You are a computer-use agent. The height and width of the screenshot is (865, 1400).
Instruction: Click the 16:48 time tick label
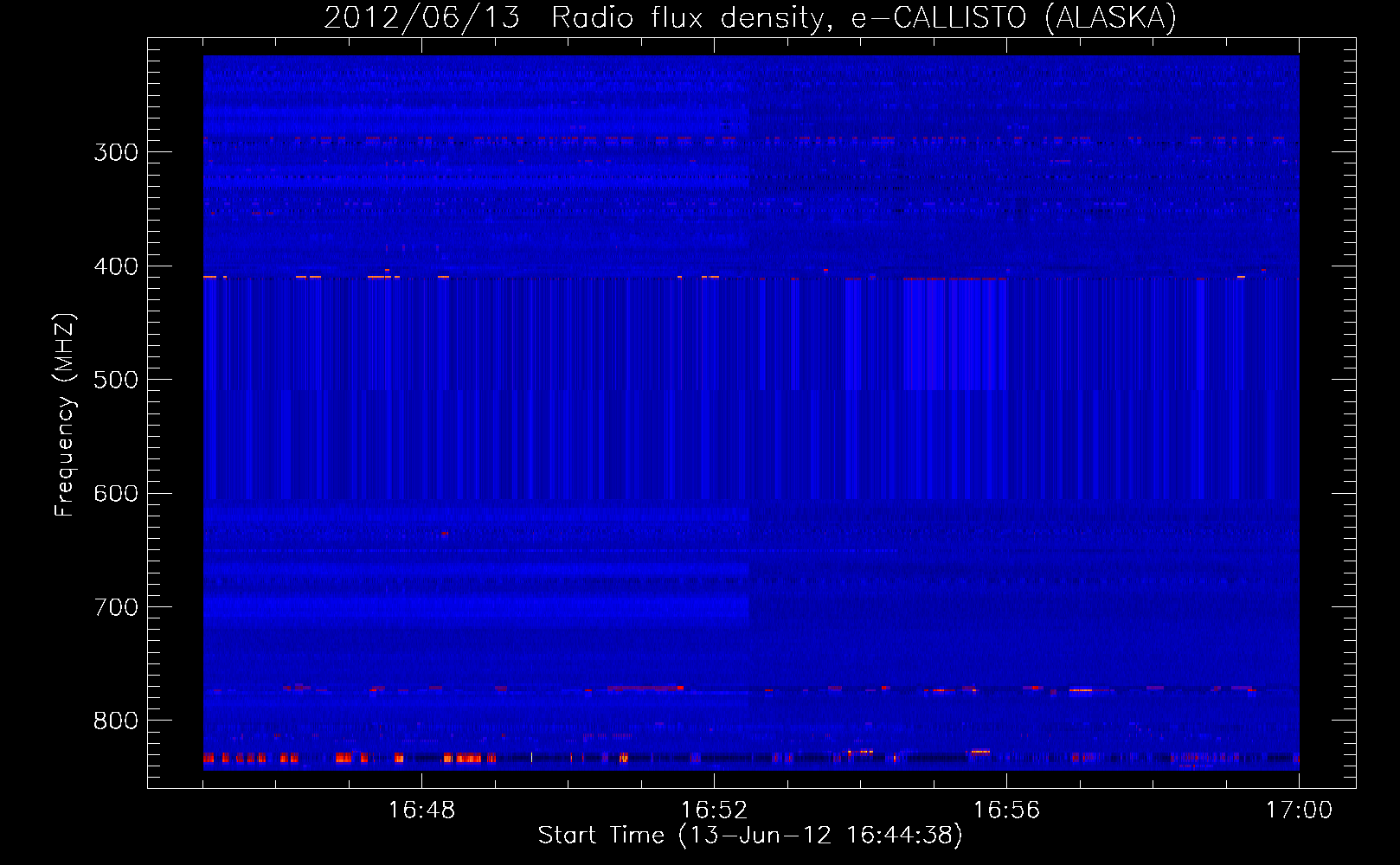click(422, 811)
